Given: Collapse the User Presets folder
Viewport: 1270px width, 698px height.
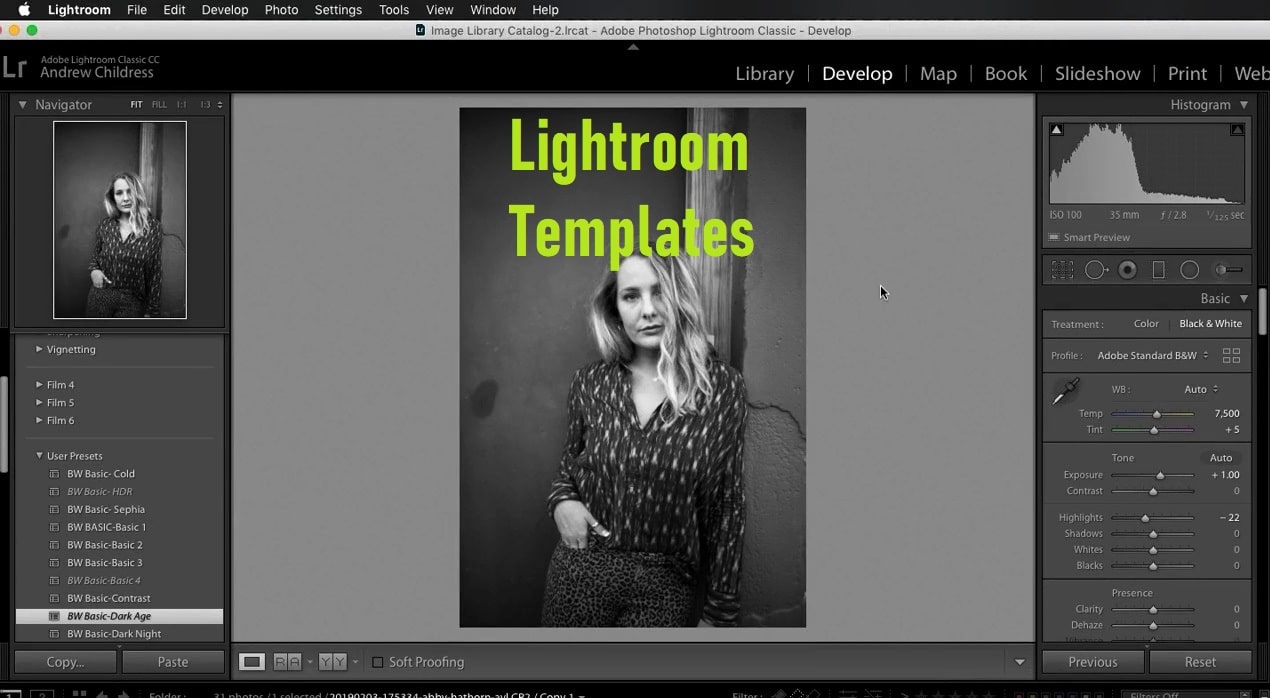Looking at the screenshot, I should (39, 456).
